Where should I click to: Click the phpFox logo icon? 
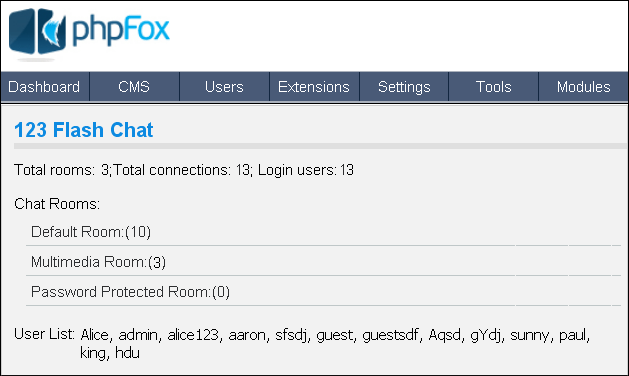[x=37, y=31]
